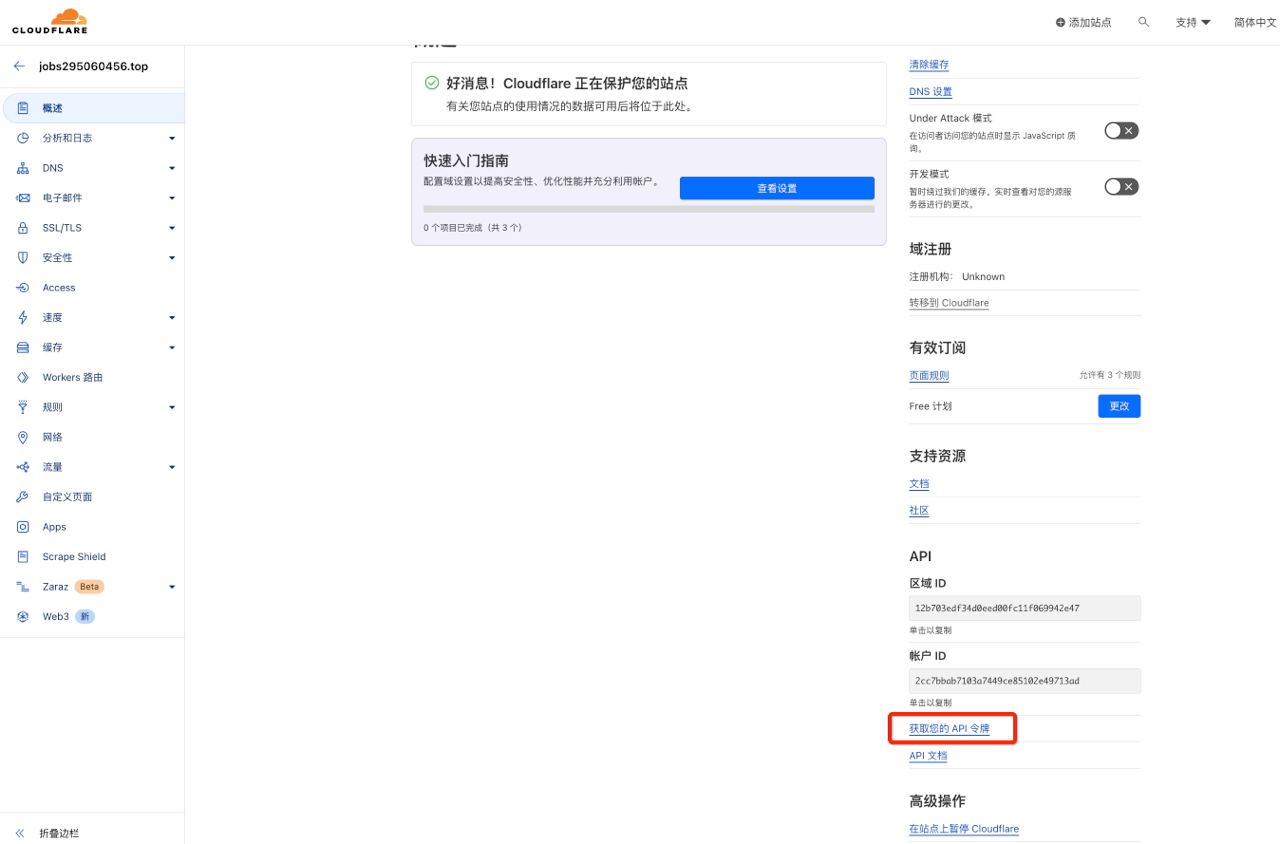This screenshot has height=844, width=1280.
Task: Click the Access sidebar icon
Action: coord(23,288)
